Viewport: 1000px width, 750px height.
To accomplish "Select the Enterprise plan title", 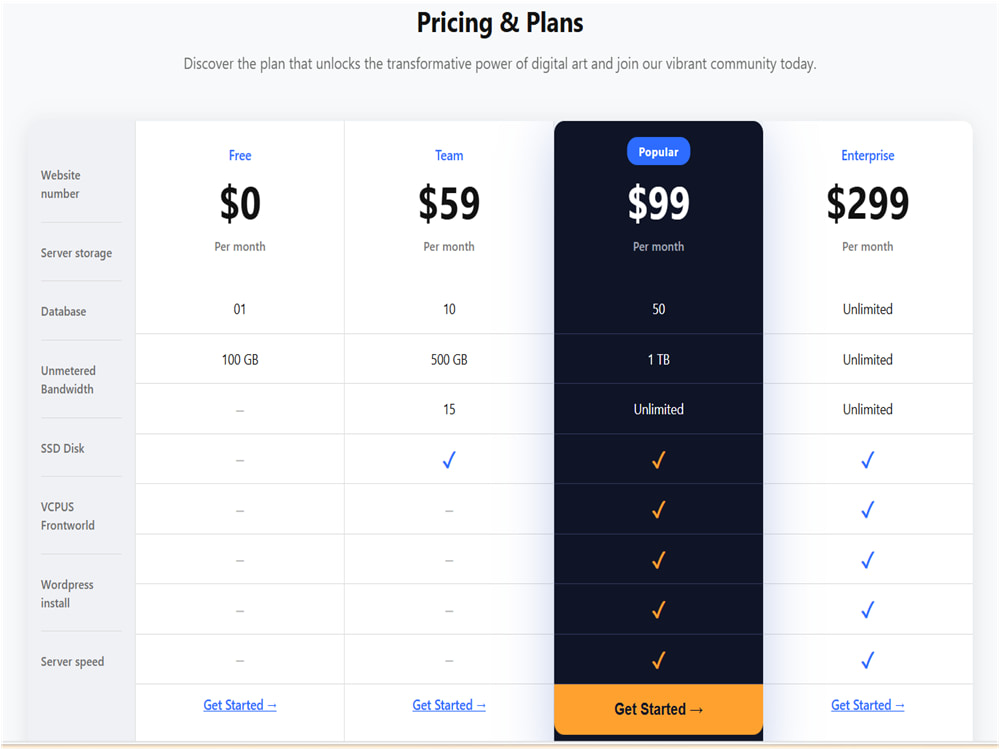I will [x=867, y=156].
